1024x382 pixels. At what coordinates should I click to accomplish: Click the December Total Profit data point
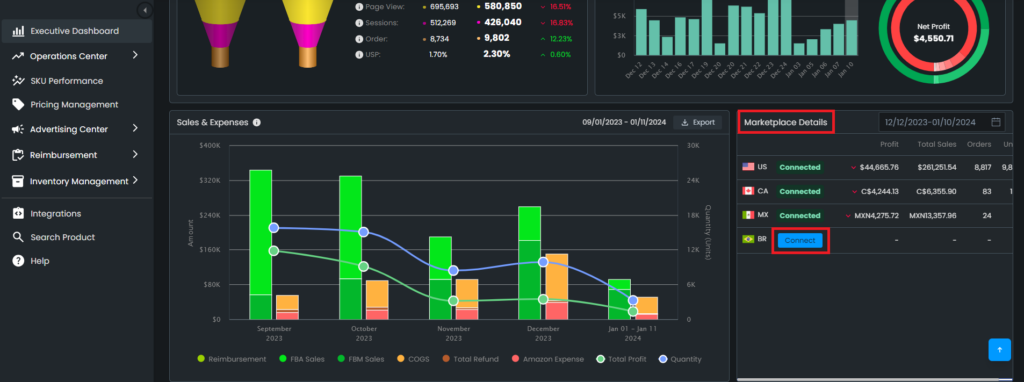(x=543, y=299)
